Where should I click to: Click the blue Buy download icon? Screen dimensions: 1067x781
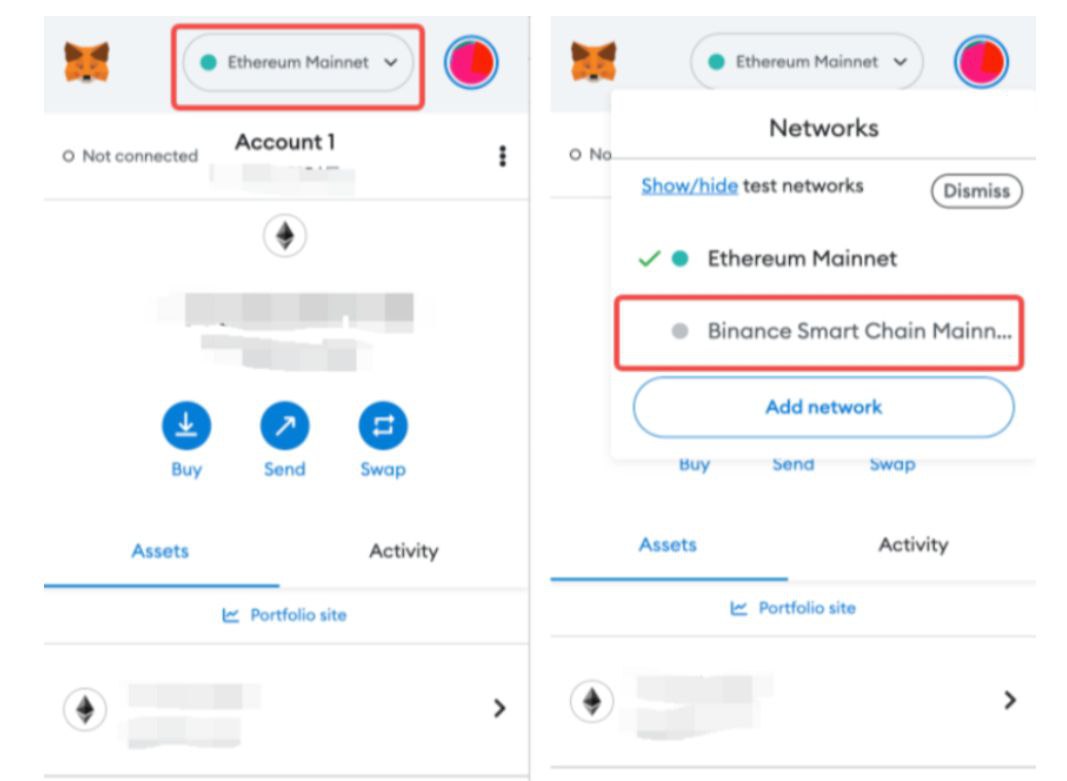[x=186, y=427]
